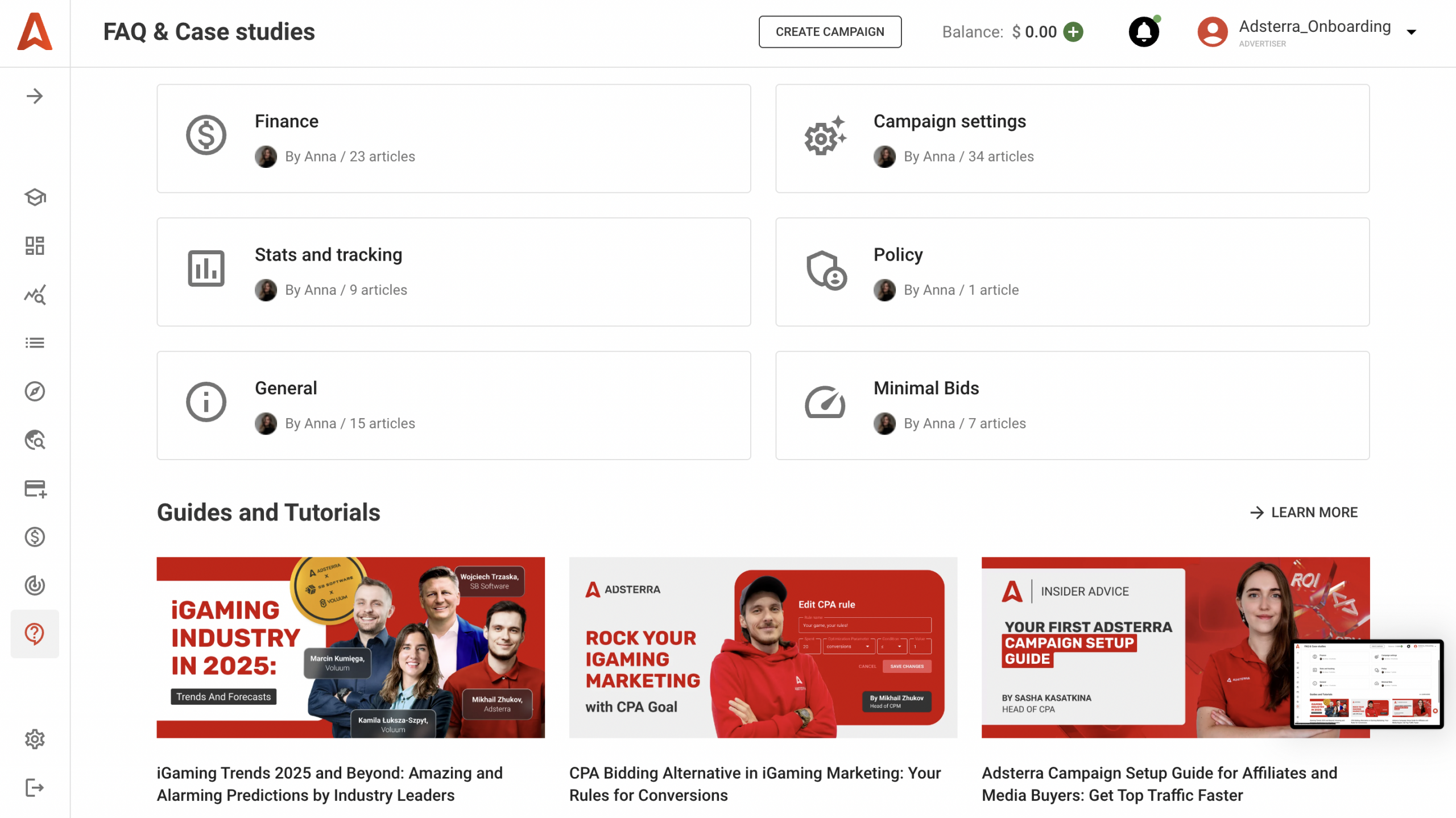Open the Minimal Bids category

(x=1072, y=405)
